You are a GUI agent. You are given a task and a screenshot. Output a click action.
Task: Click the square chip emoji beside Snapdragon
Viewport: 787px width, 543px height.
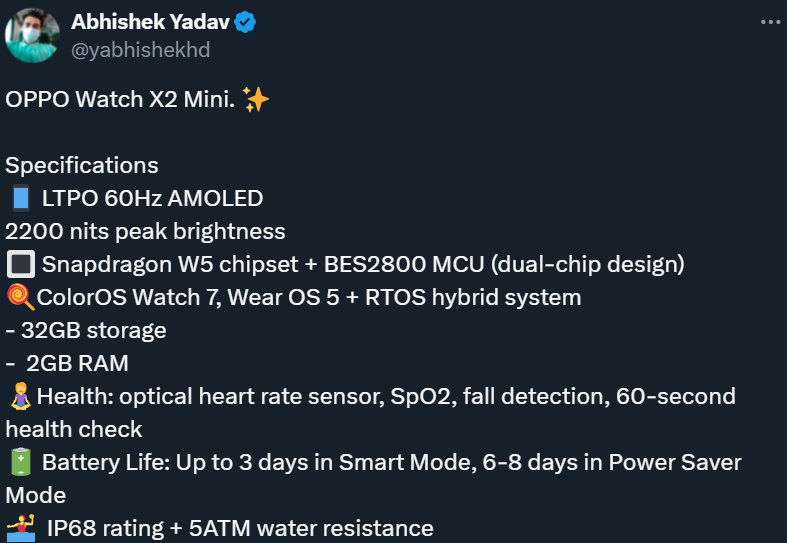[21, 264]
